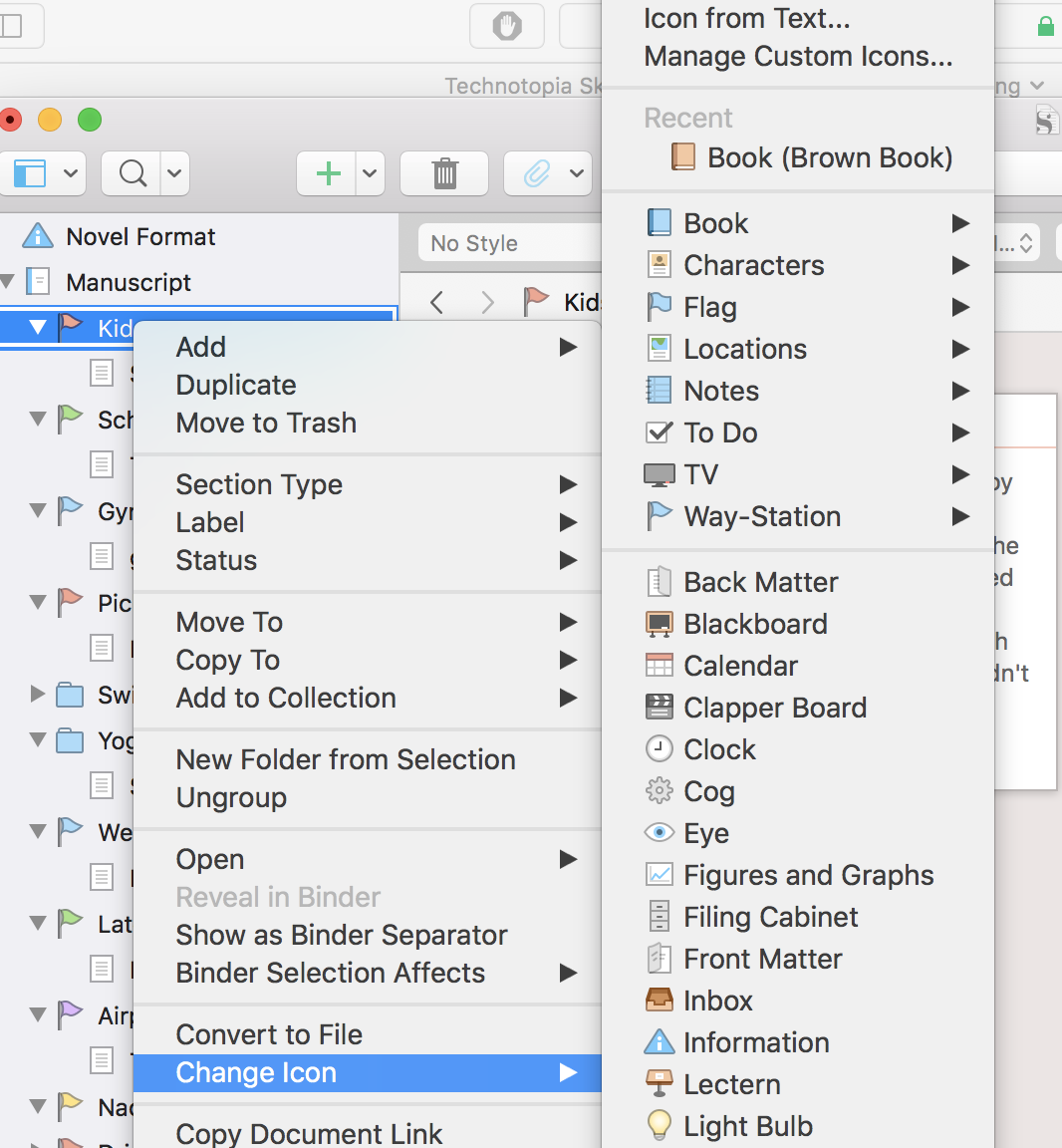This screenshot has width=1062, height=1148.
Task: Select Copy Document Link
Action: click(368, 1132)
